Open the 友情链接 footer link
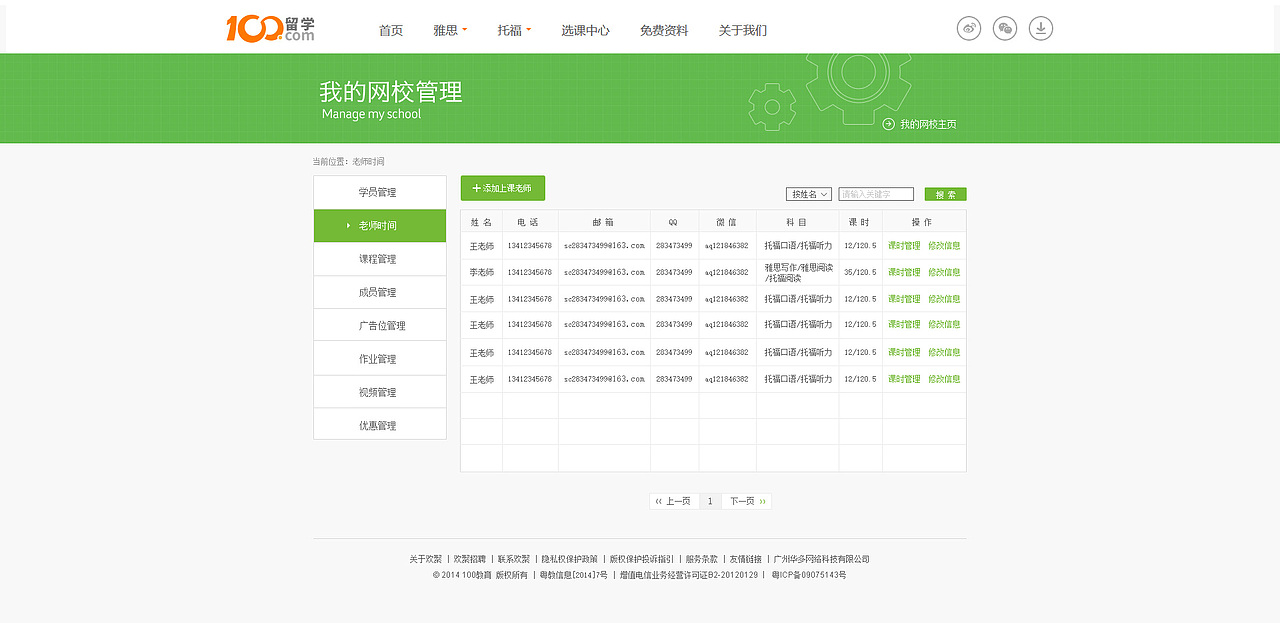This screenshot has height=623, width=1280. 745,559
